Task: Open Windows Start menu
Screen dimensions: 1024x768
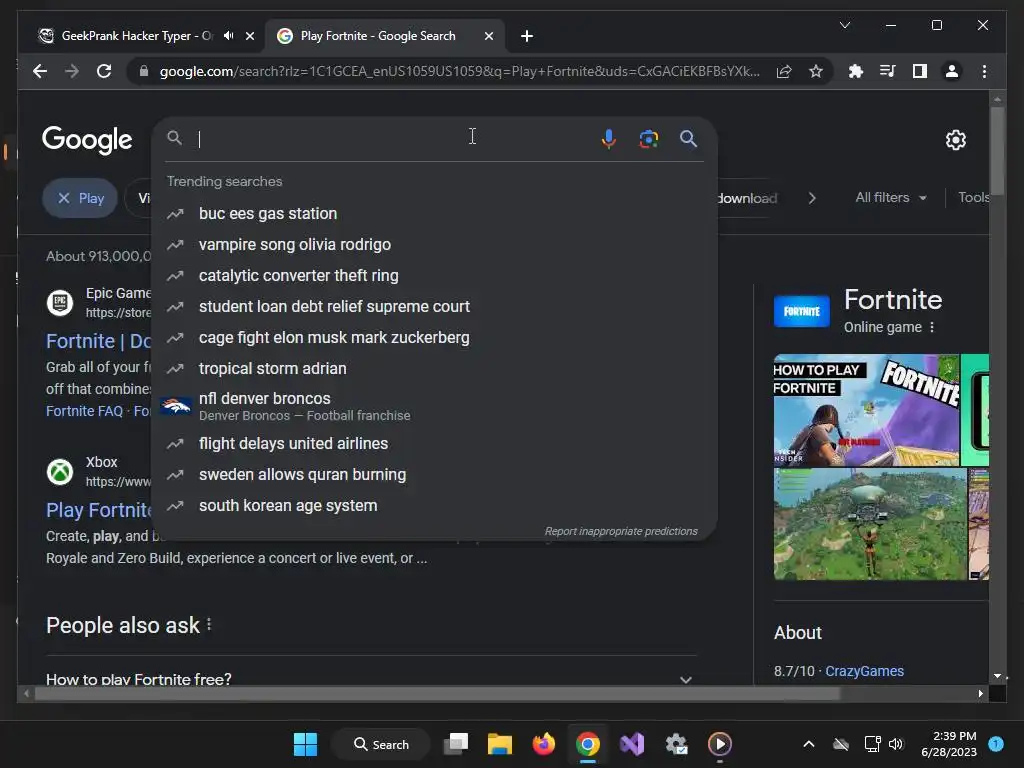Action: [305, 744]
